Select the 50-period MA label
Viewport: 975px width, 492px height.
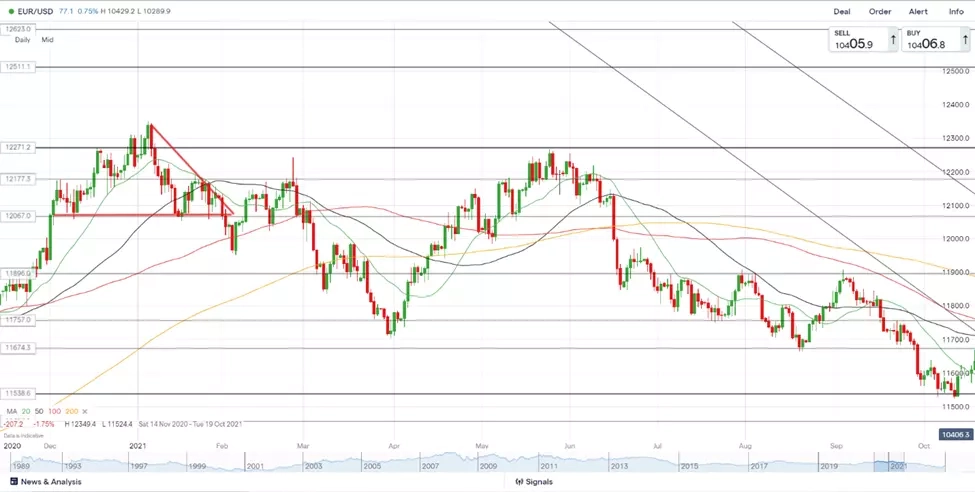[39, 411]
